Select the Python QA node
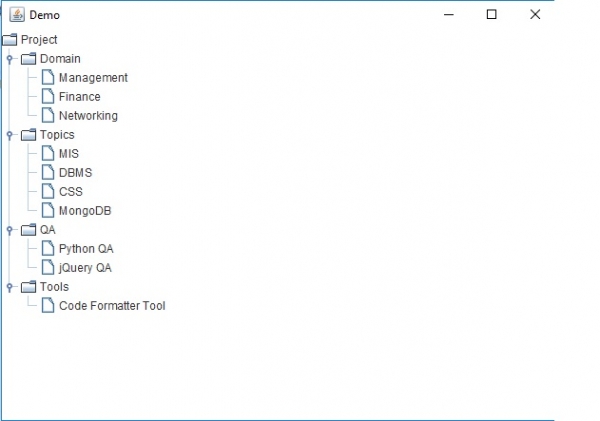 click(x=86, y=249)
